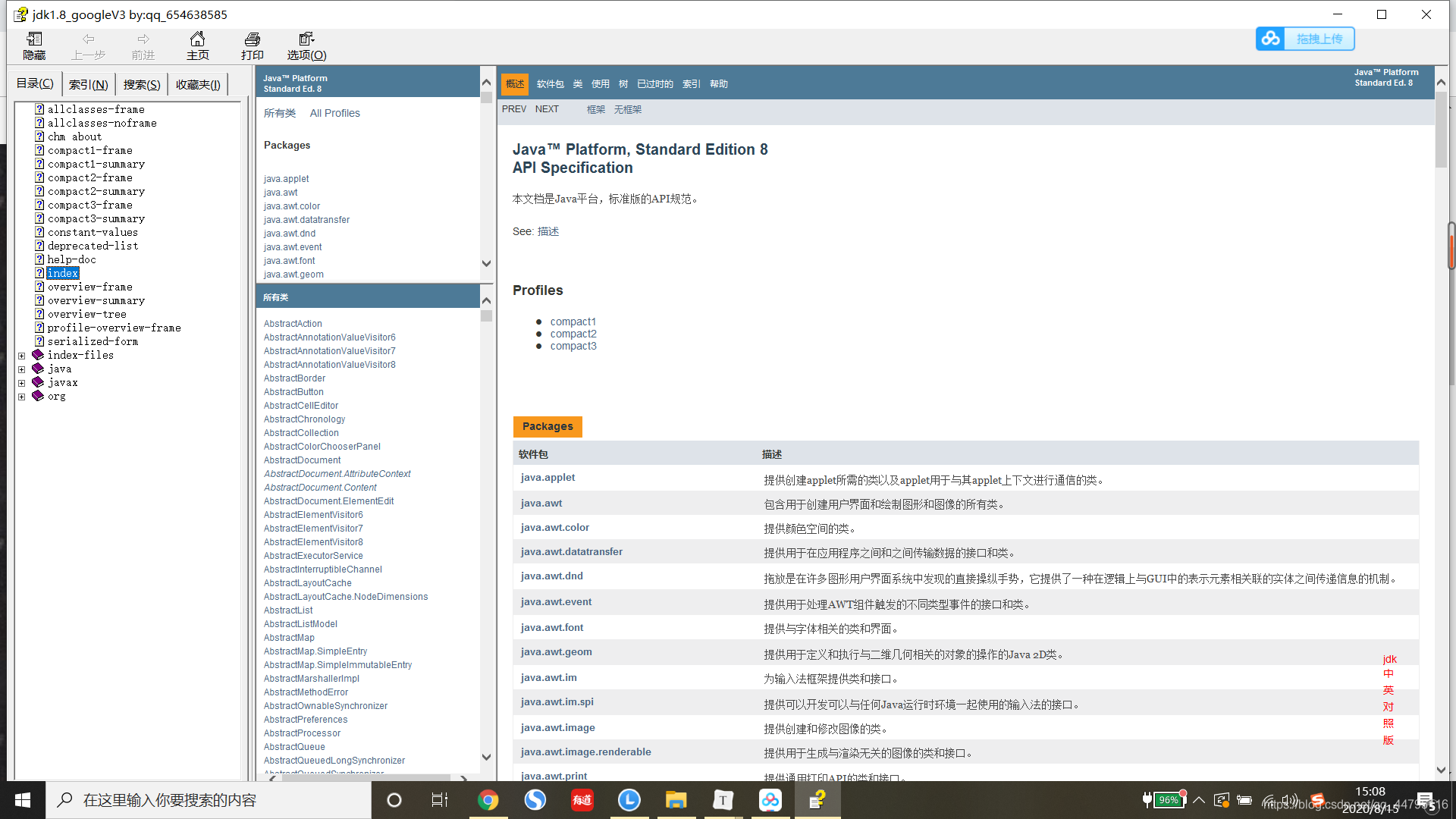This screenshot has width=1456, height=819.
Task: Open the 帮助 menu in doc header
Action: (x=718, y=84)
